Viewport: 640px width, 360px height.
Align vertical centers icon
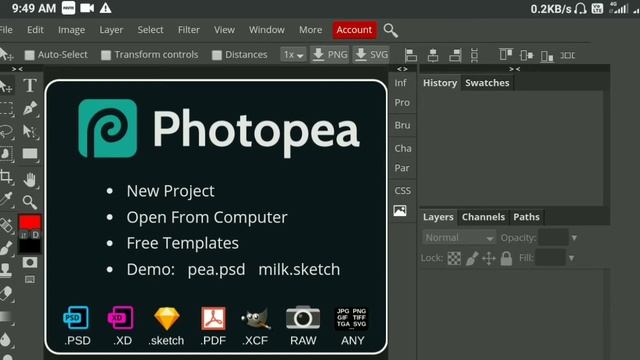pyautogui.click(x=527, y=55)
